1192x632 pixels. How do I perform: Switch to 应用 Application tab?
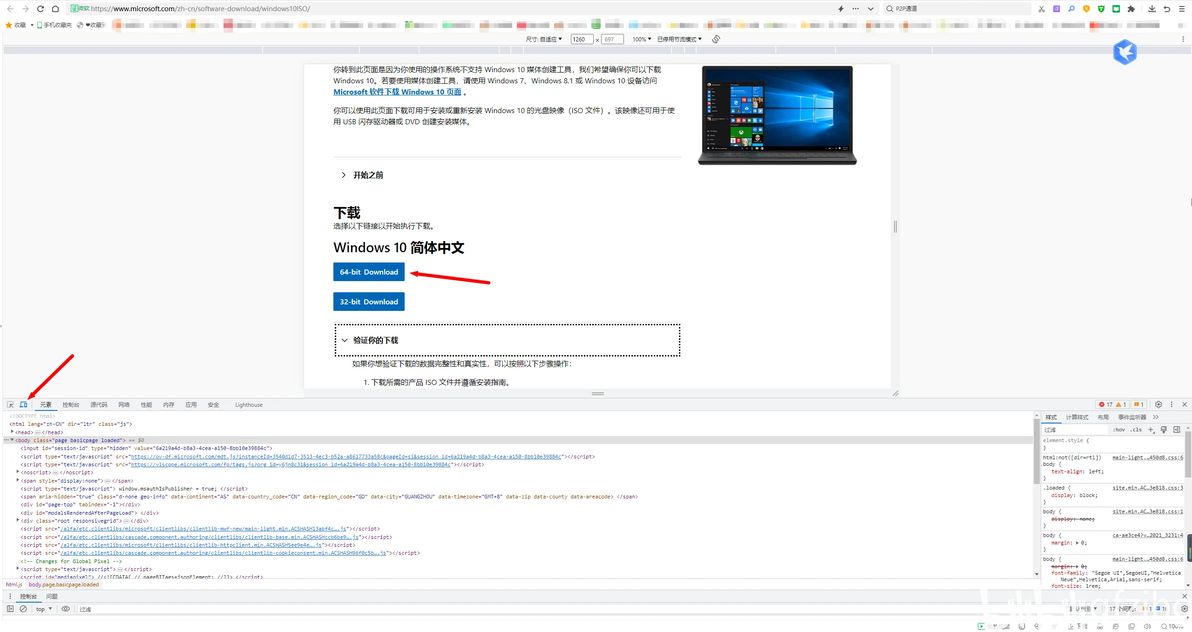pos(191,405)
